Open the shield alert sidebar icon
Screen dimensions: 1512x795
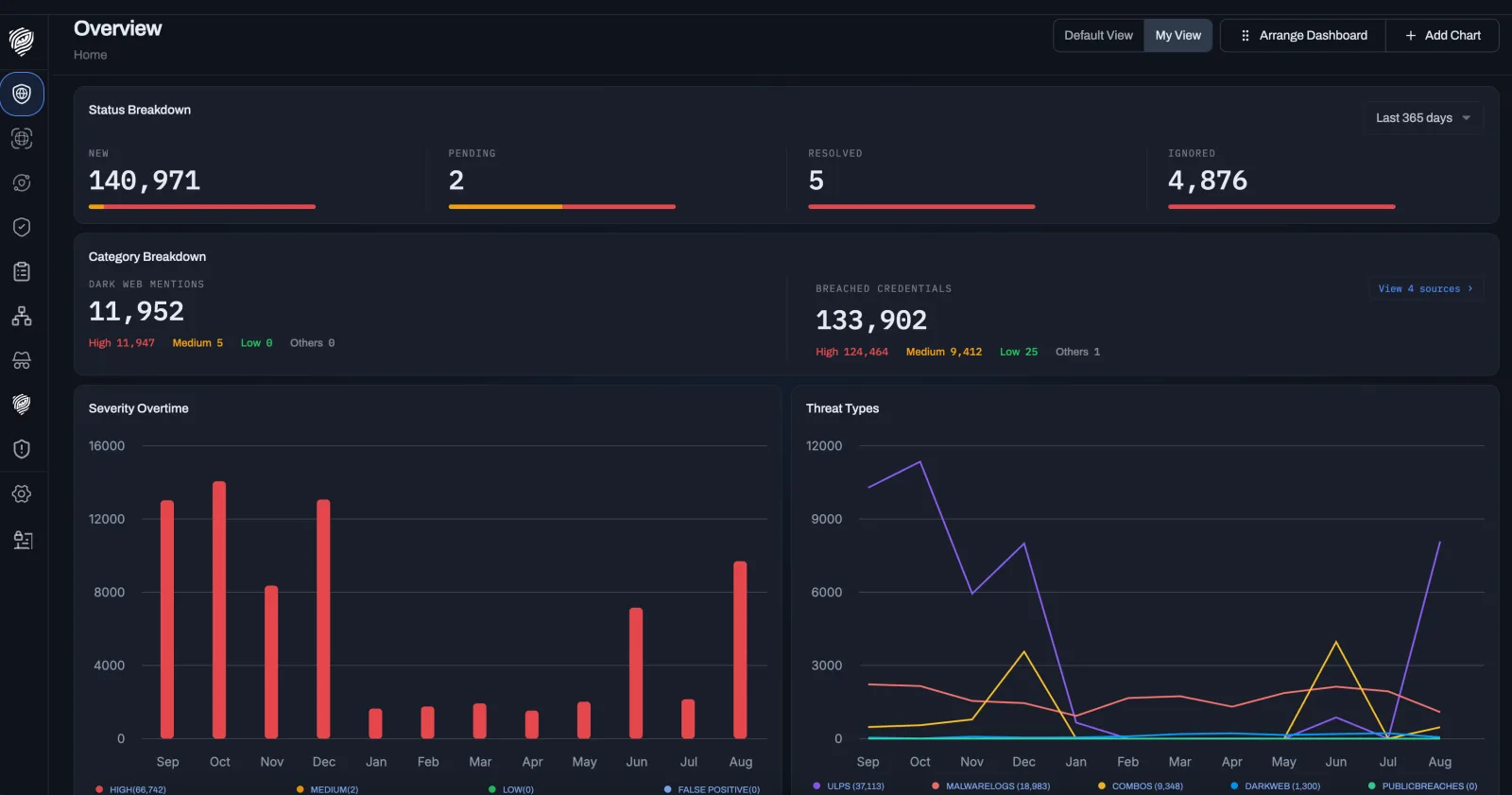point(22,449)
